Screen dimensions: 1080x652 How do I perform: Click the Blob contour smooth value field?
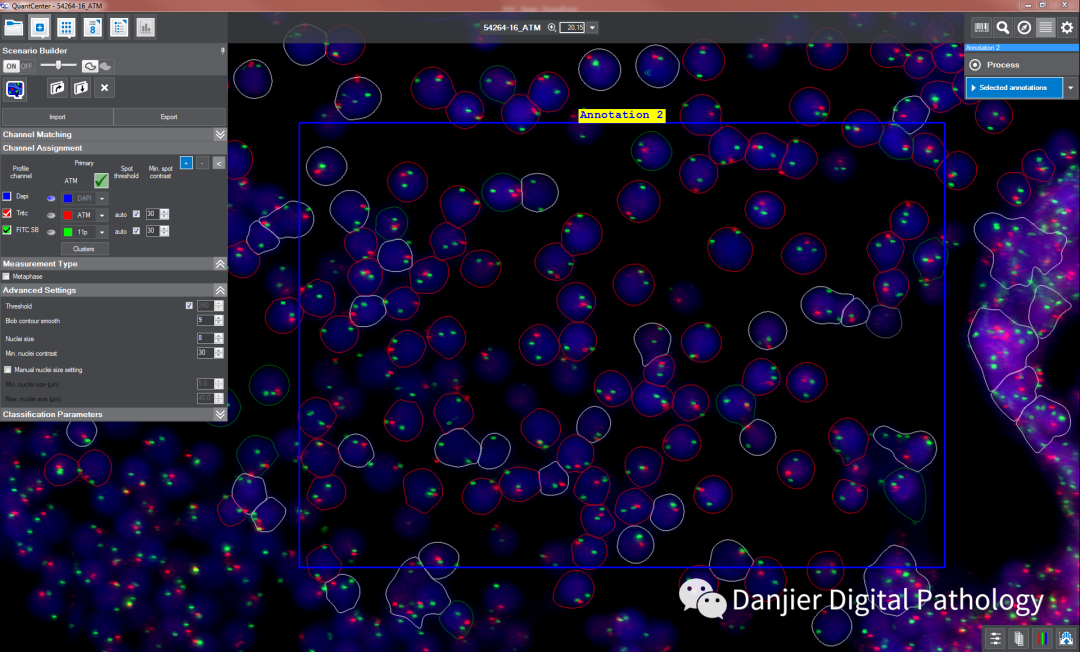tap(206, 320)
